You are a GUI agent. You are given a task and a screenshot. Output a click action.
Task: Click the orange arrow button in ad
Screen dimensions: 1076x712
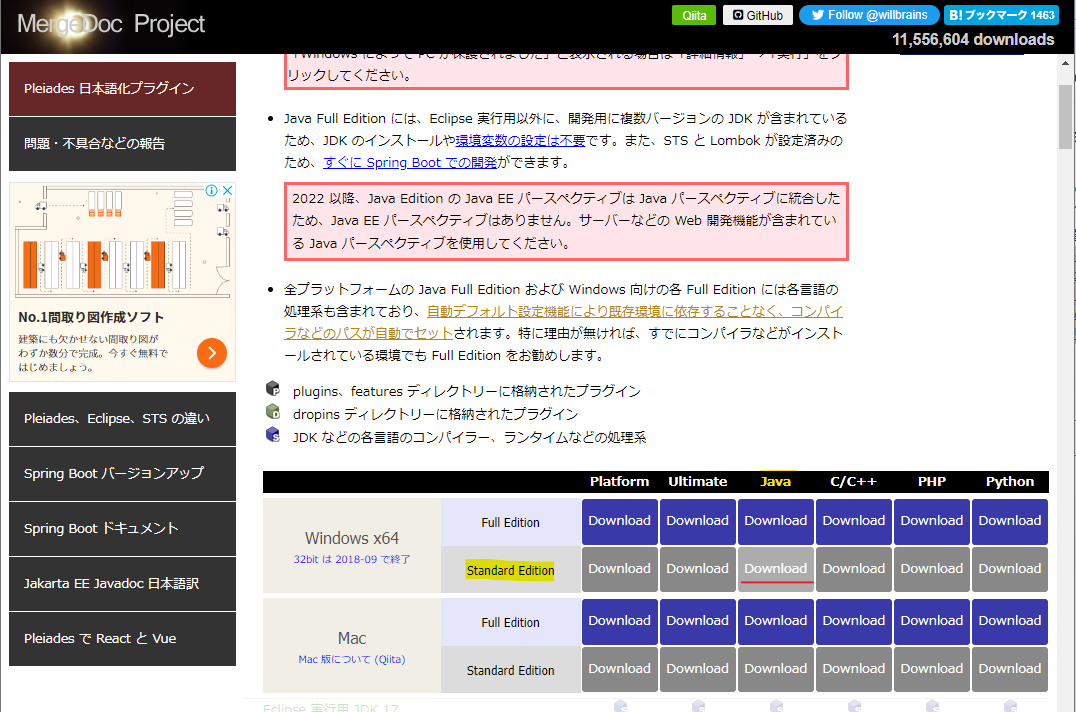coord(212,353)
